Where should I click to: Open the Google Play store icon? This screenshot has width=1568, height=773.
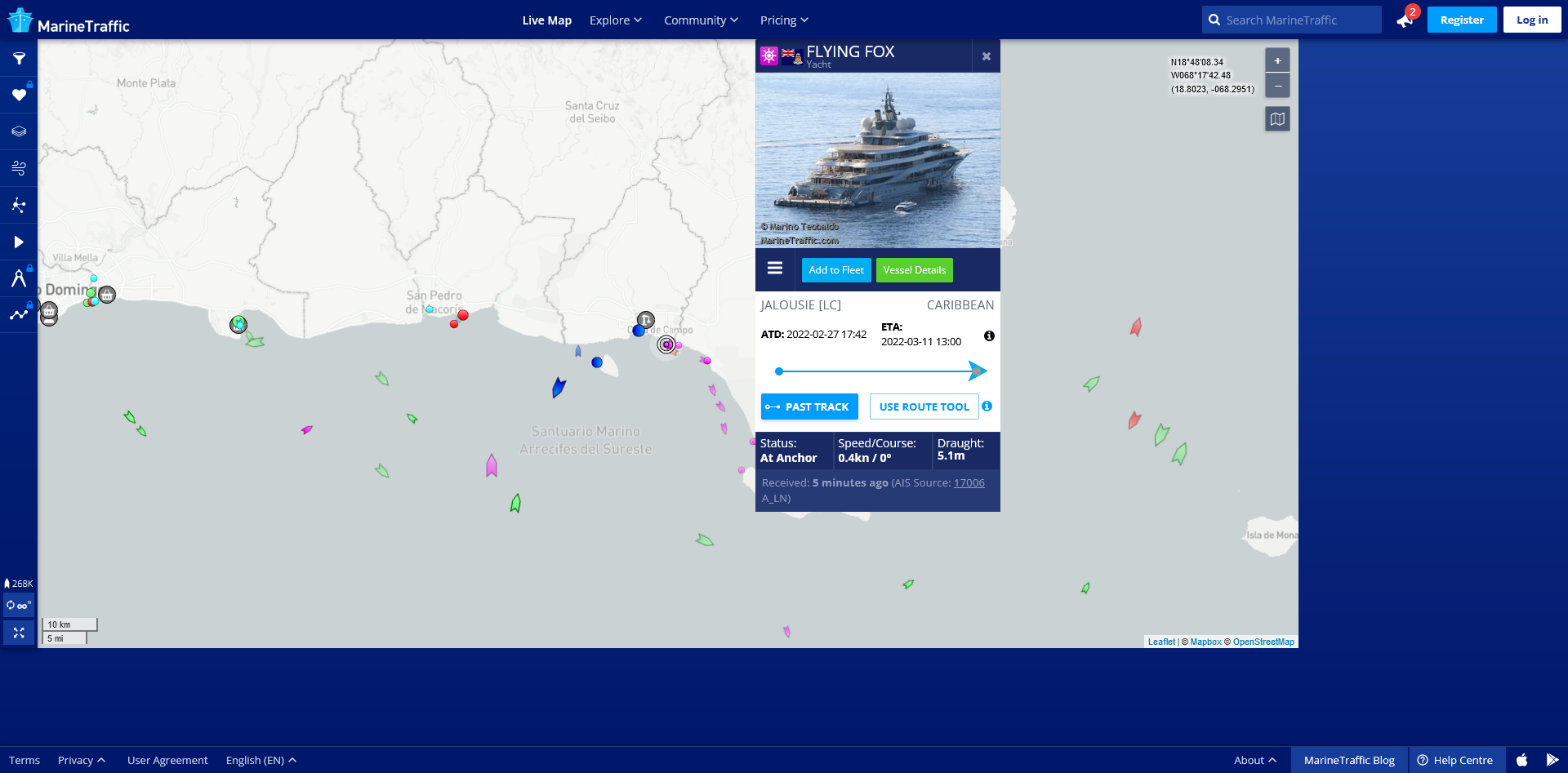click(1552, 760)
